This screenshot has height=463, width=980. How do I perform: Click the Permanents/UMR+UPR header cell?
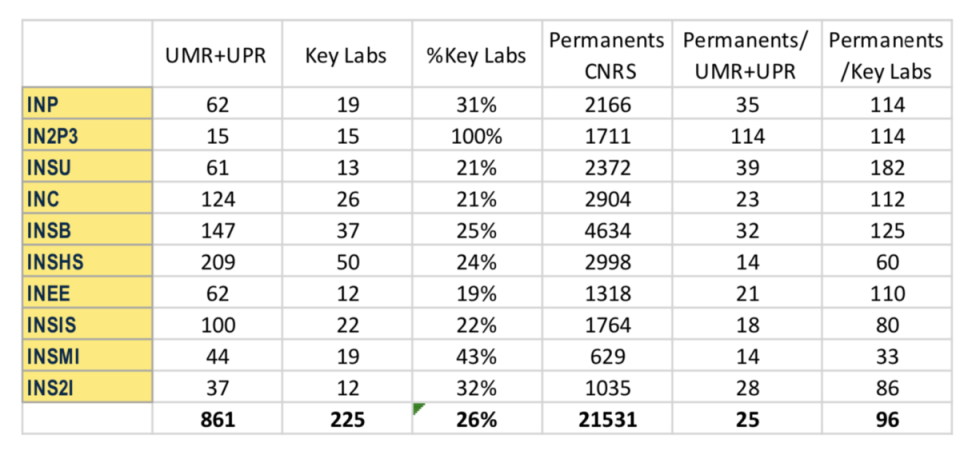point(746,55)
